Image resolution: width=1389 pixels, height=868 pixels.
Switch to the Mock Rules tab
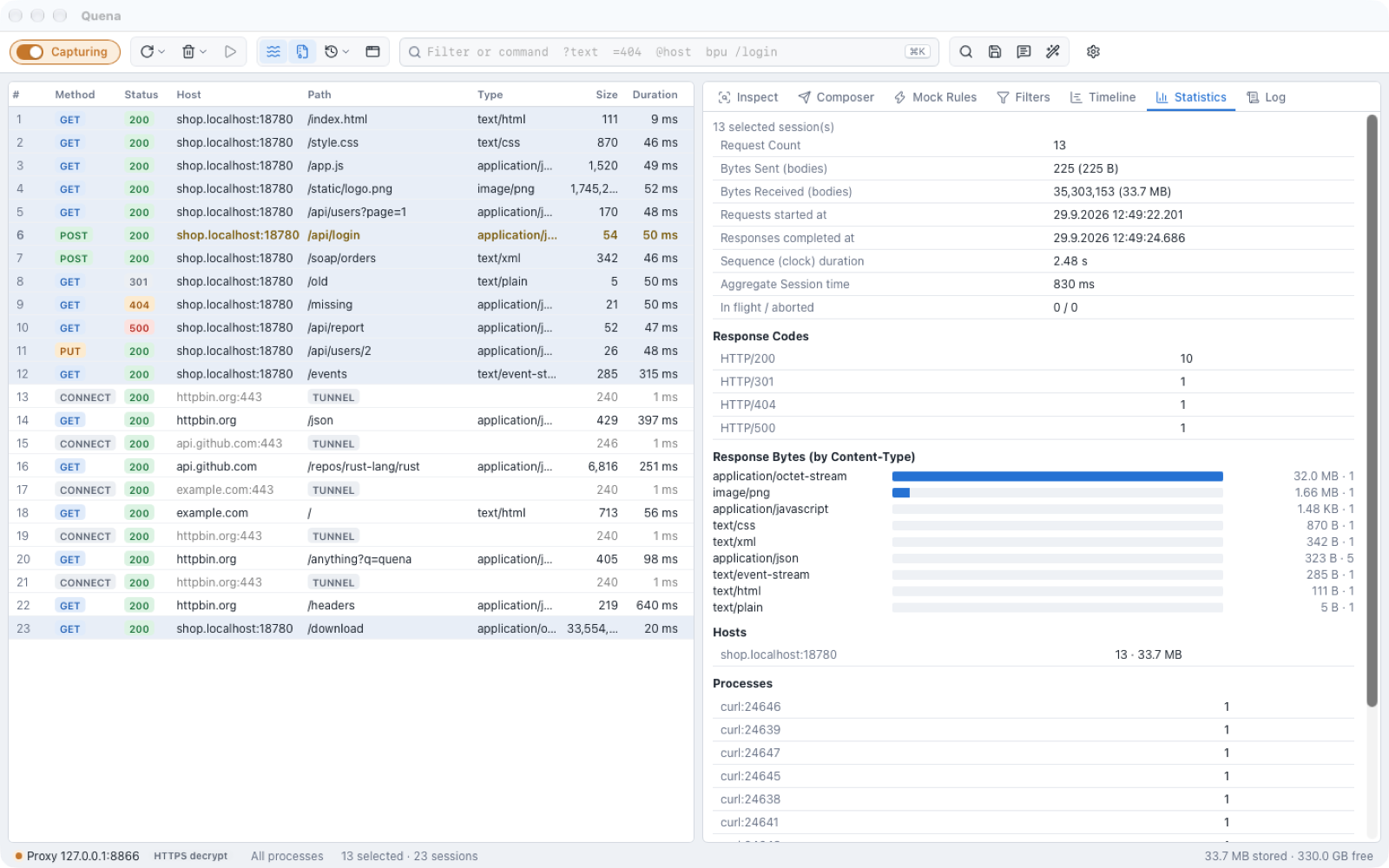(935, 97)
